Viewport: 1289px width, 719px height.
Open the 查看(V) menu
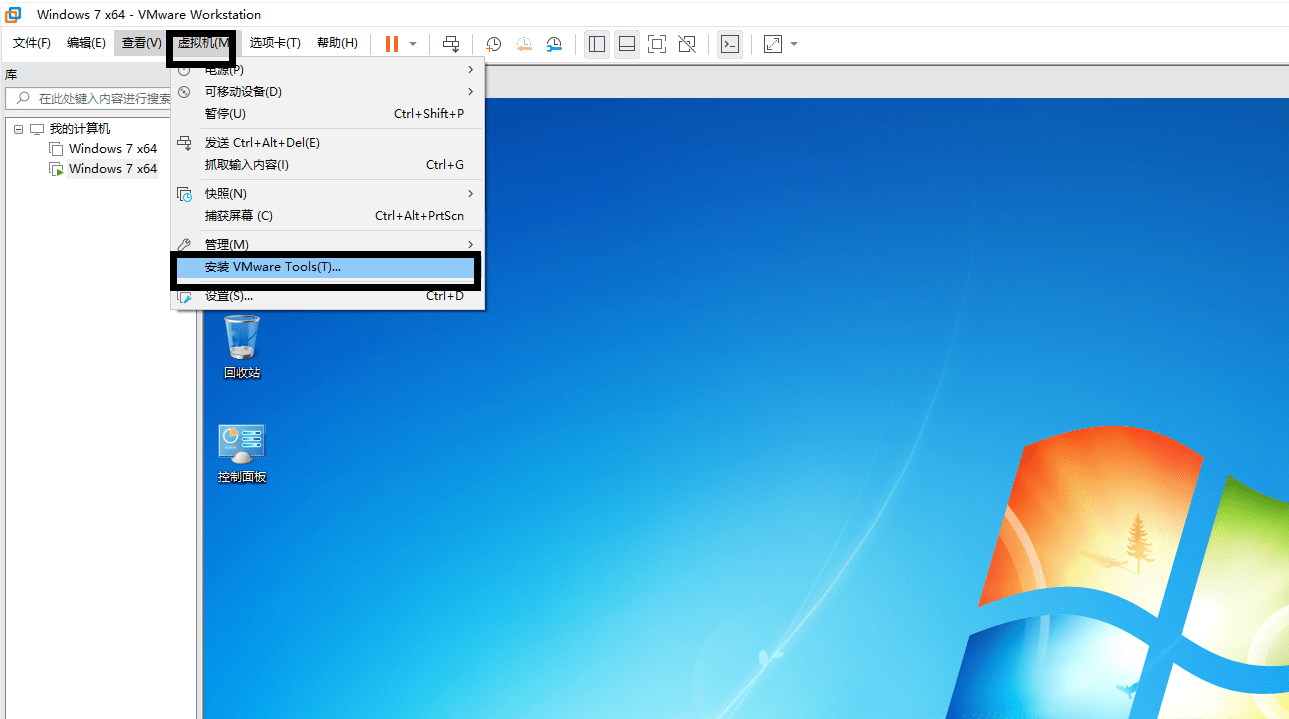point(141,43)
